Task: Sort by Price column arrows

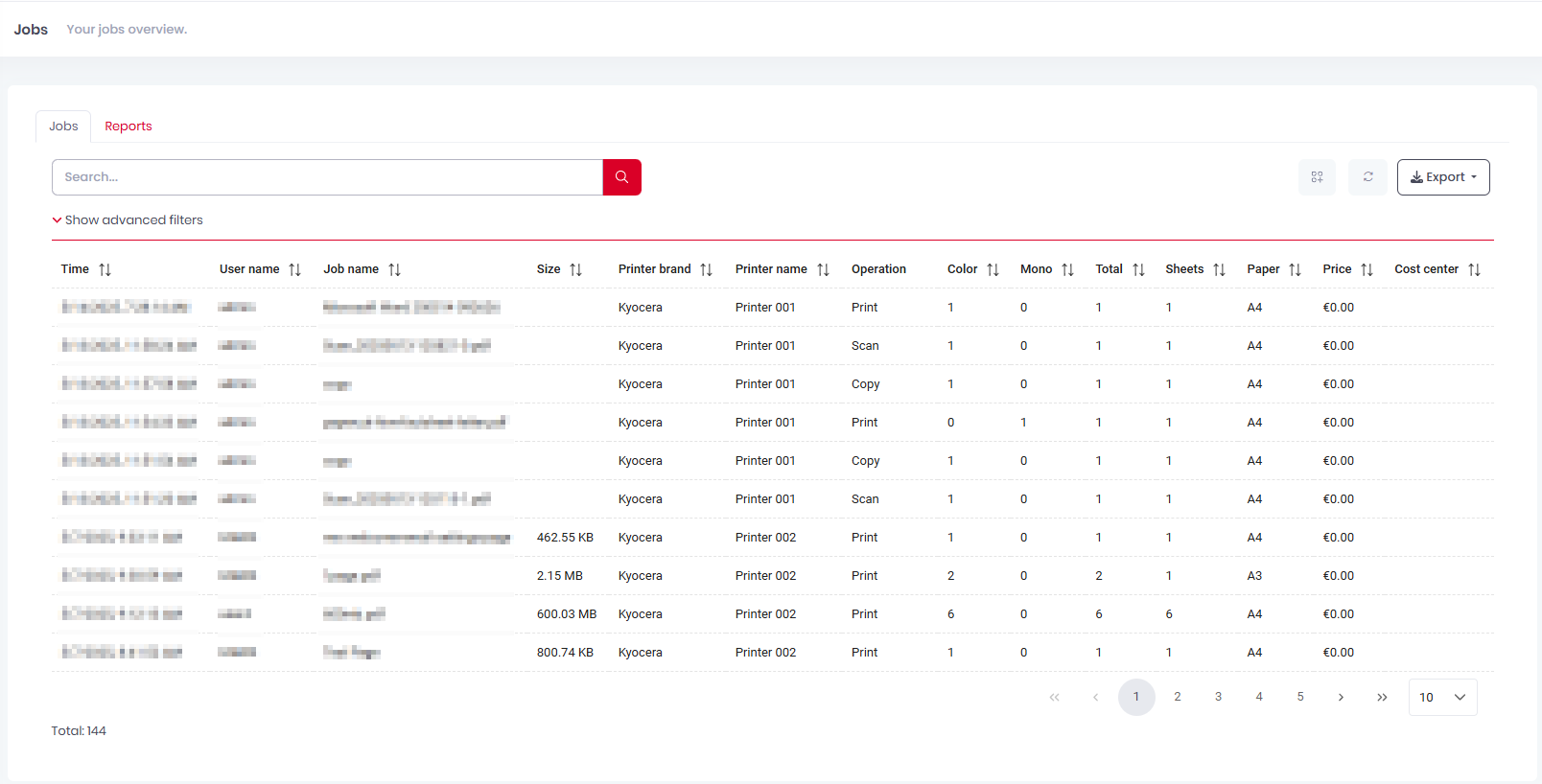Action: 1367,270
